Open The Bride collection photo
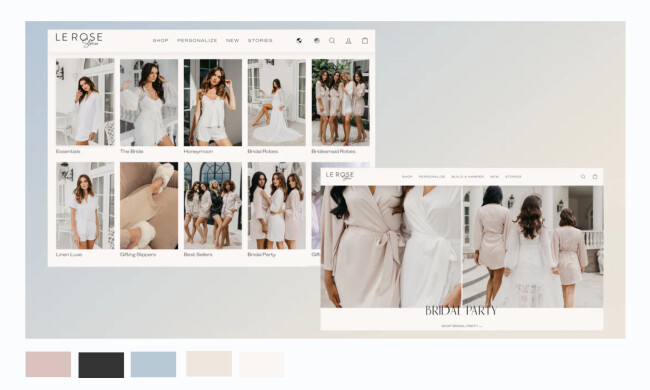 tap(149, 102)
